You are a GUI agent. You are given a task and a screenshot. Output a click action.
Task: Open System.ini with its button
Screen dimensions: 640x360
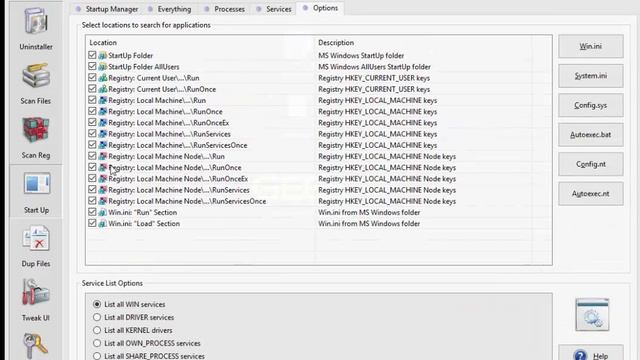591,76
